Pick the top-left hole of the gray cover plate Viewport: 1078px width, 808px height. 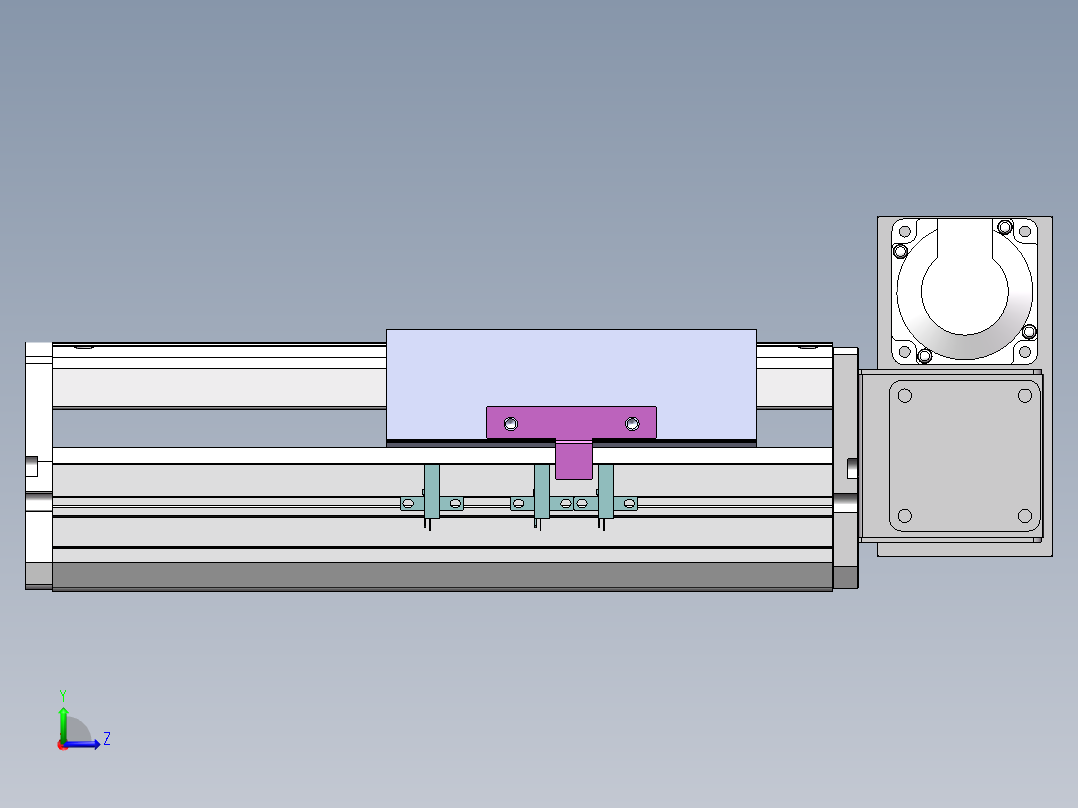pyautogui.click(x=905, y=395)
